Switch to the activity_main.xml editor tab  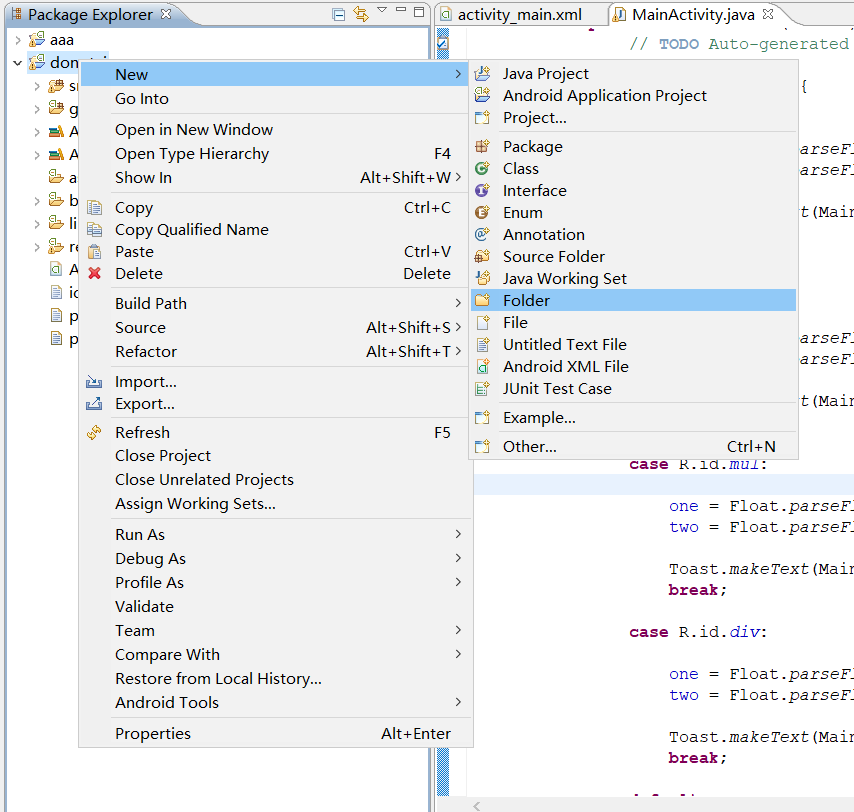point(520,15)
